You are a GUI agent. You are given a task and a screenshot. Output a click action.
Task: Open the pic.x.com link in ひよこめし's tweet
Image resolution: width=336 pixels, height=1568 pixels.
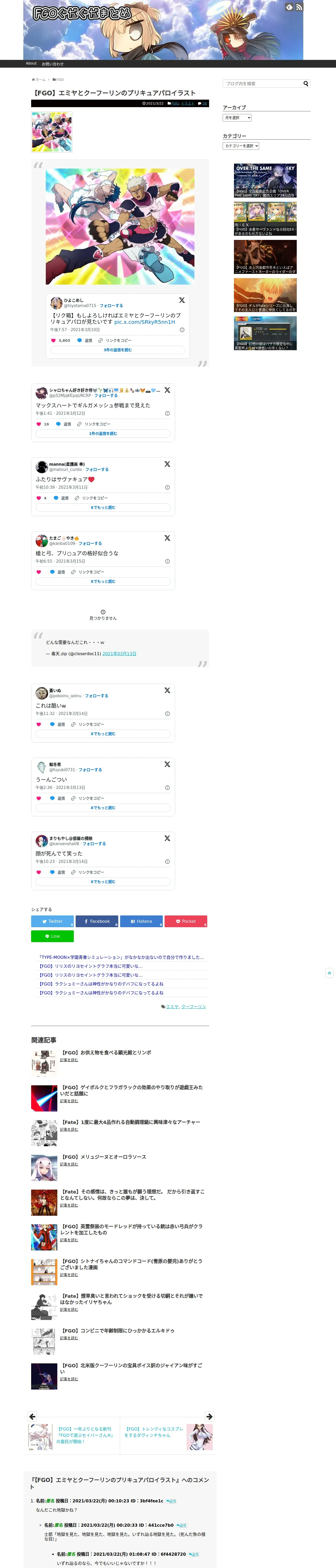click(144, 322)
